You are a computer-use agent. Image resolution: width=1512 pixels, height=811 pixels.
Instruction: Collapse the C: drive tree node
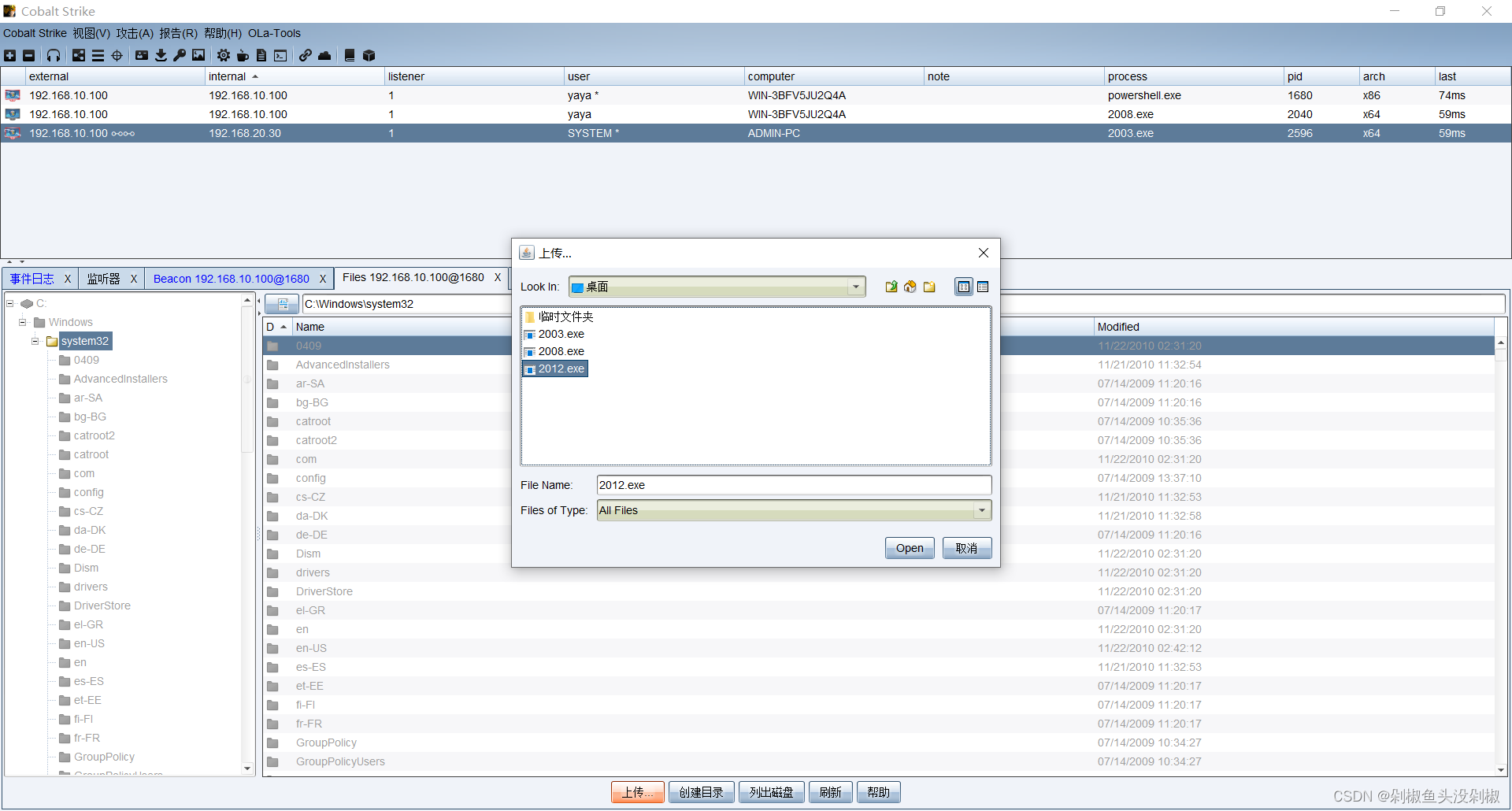click(x=10, y=303)
